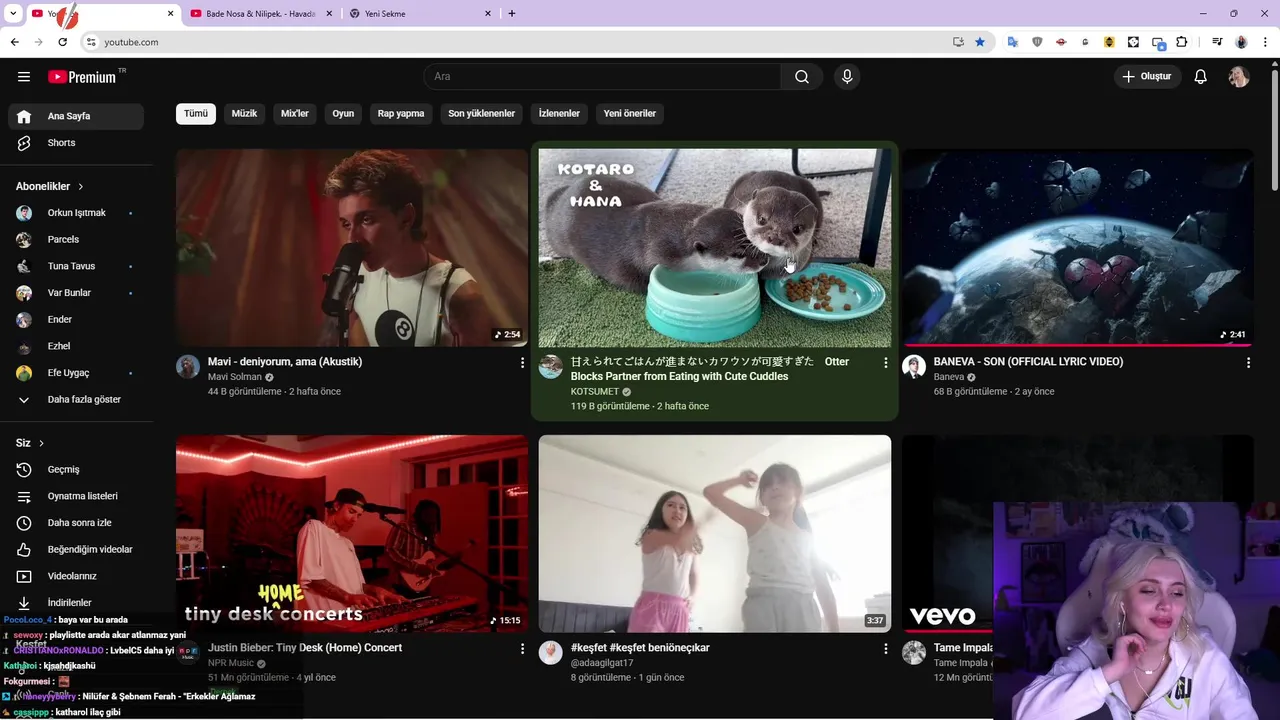Open the Kotaro & Hana otter thumbnail

click(x=715, y=248)
